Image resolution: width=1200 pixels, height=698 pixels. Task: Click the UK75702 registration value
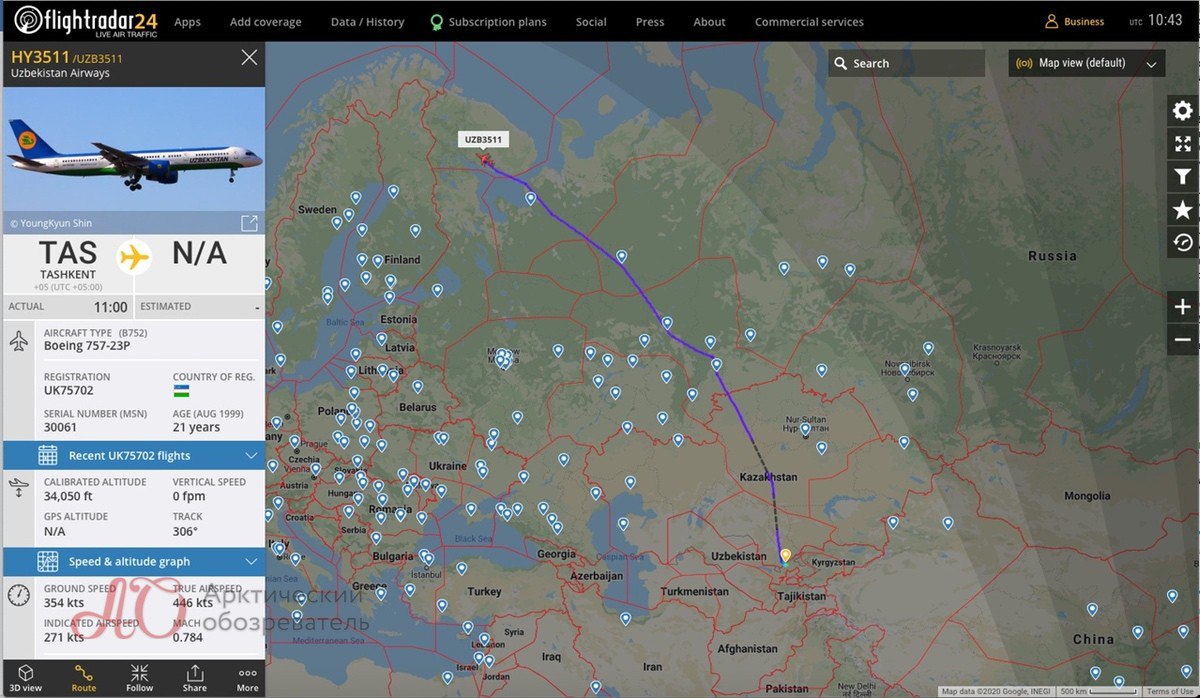point(69,391)
